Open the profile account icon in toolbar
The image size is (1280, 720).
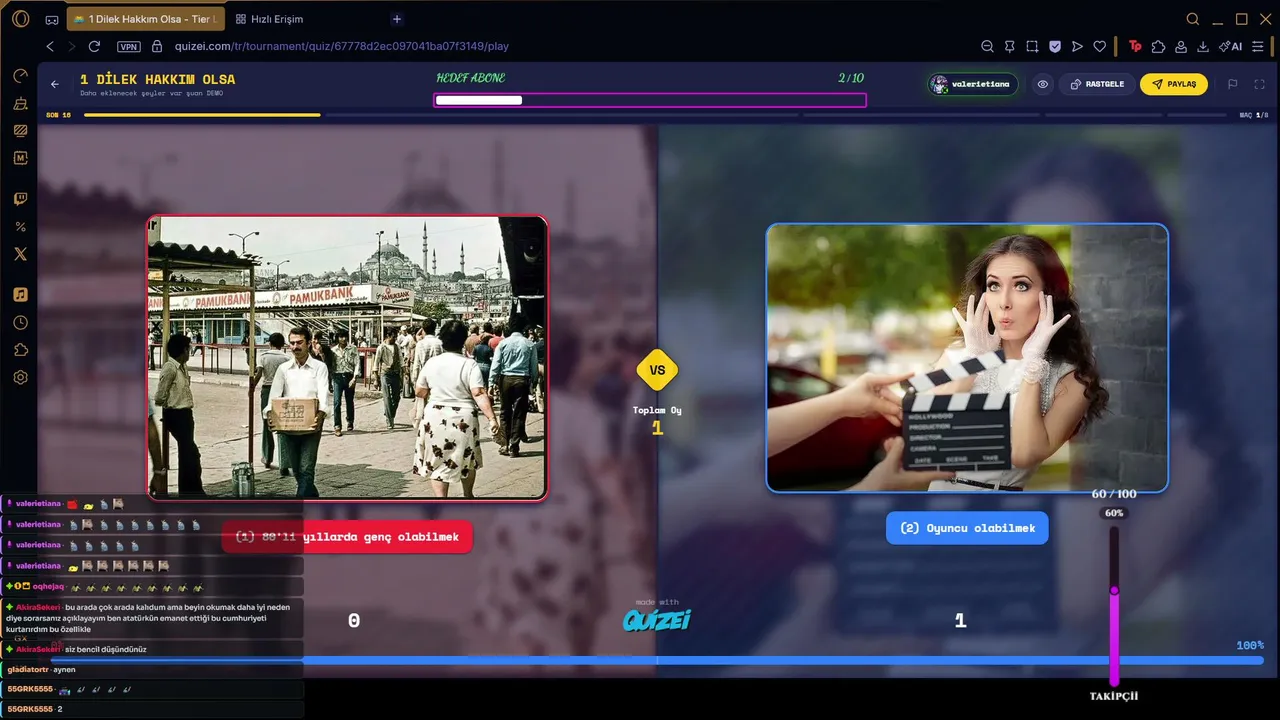[1180, 46]
